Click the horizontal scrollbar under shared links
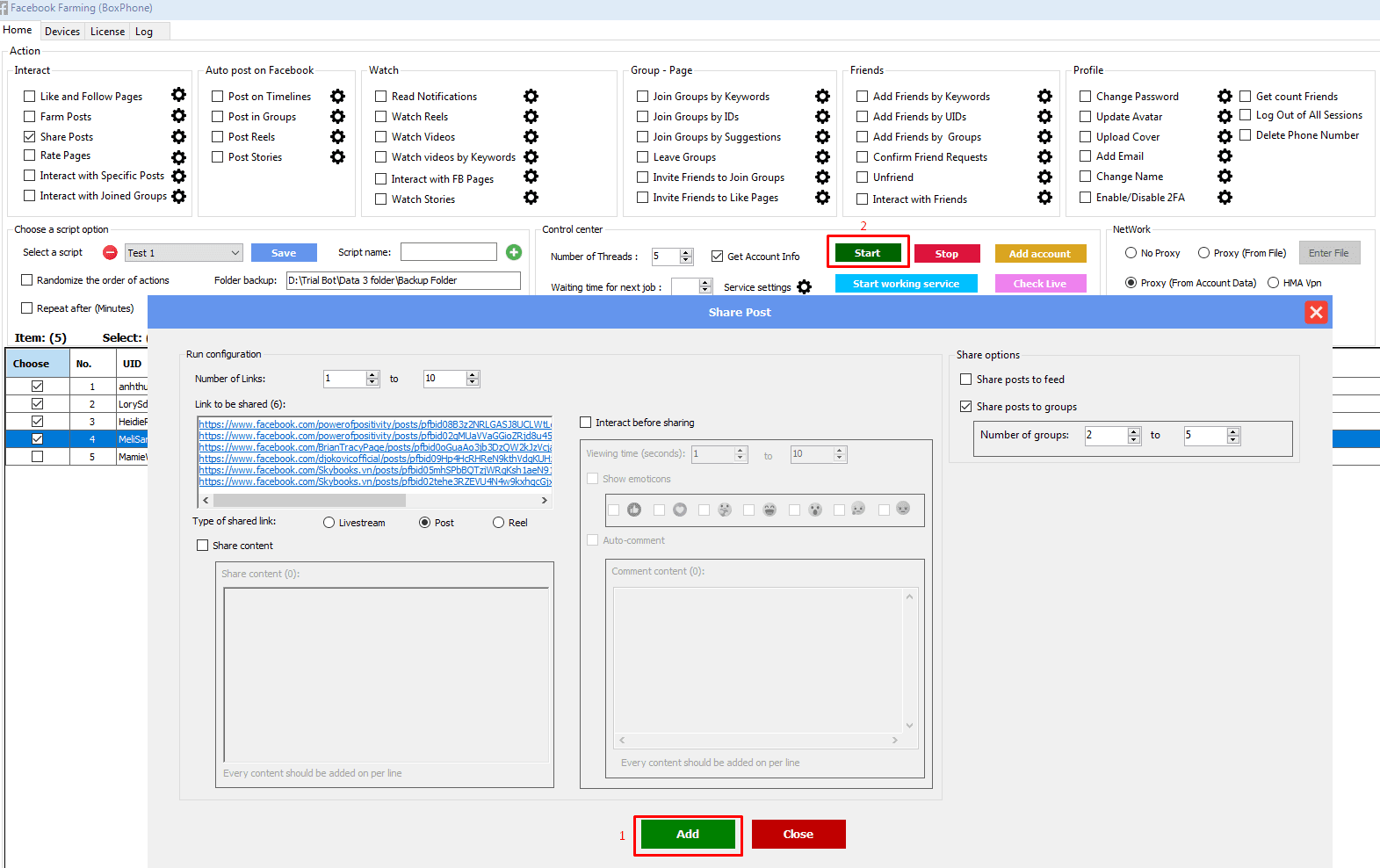 tap(375, 500)
